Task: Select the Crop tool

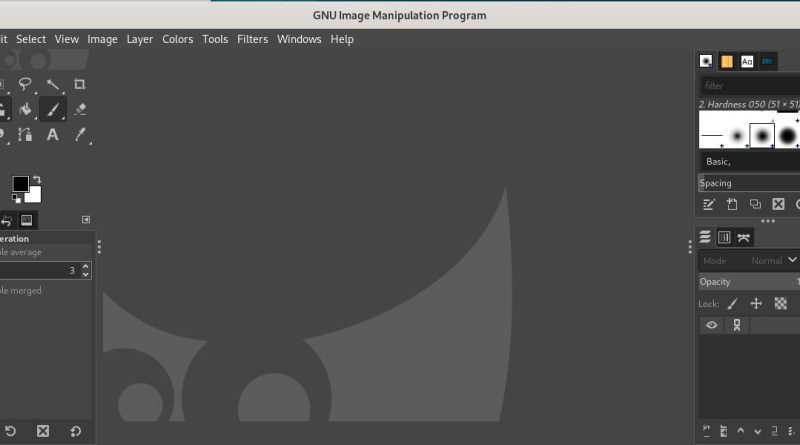Action: (x=80, y=84)
